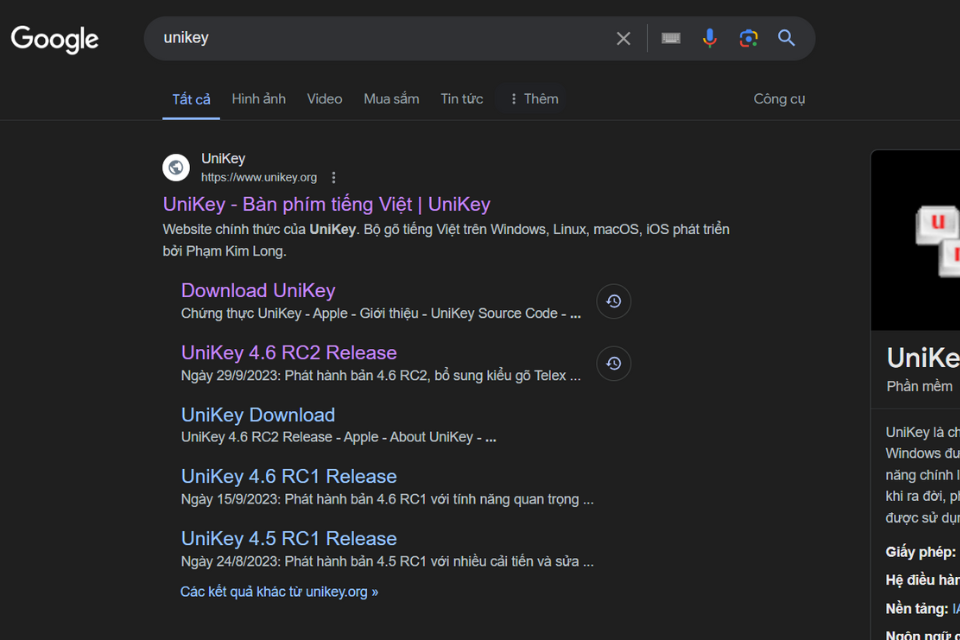This screenshot has width=960, height=640.
Task: Click Các kết quả khác từ unikey.org
Action: coord(279,591)
